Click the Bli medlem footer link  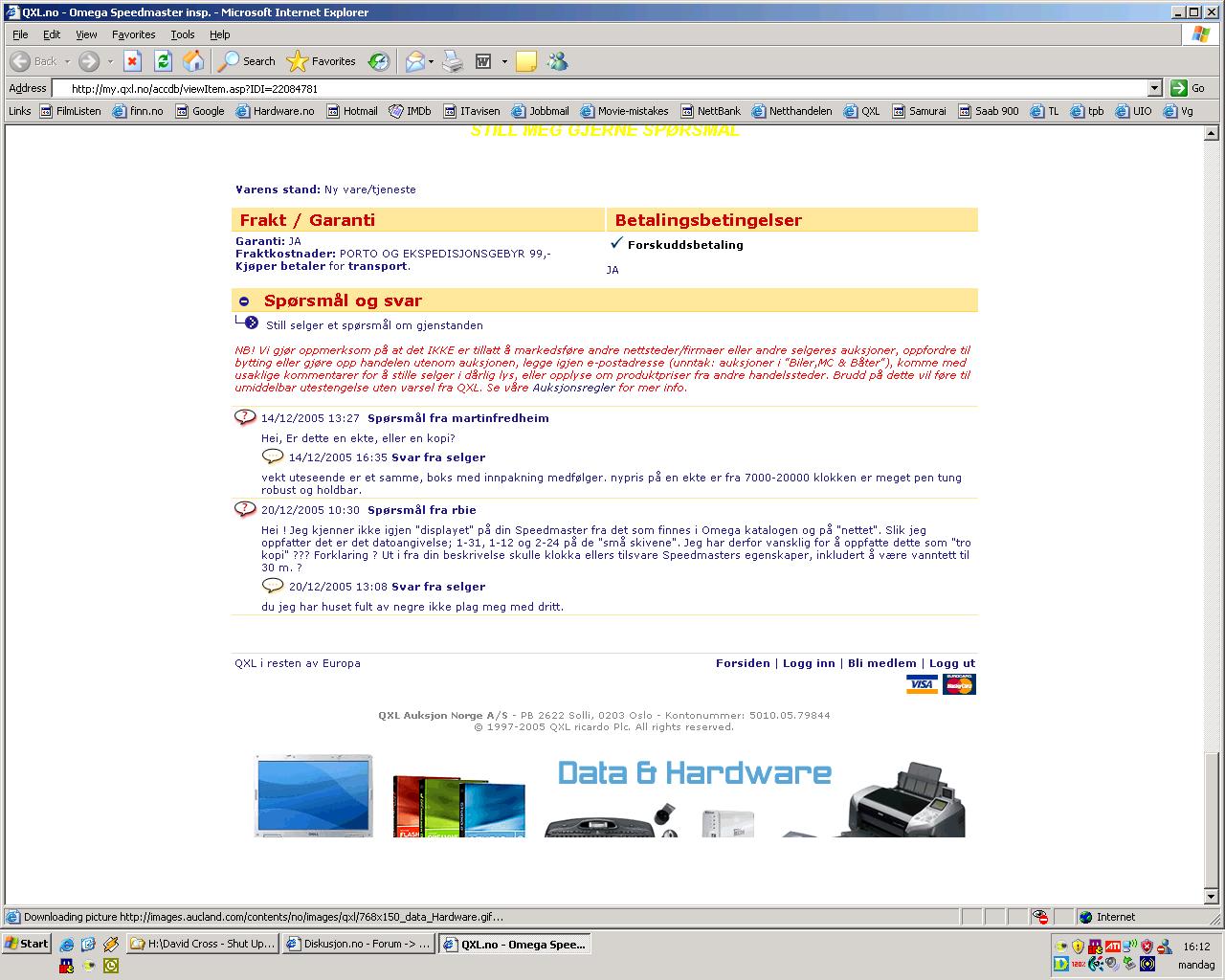[882, 663]
